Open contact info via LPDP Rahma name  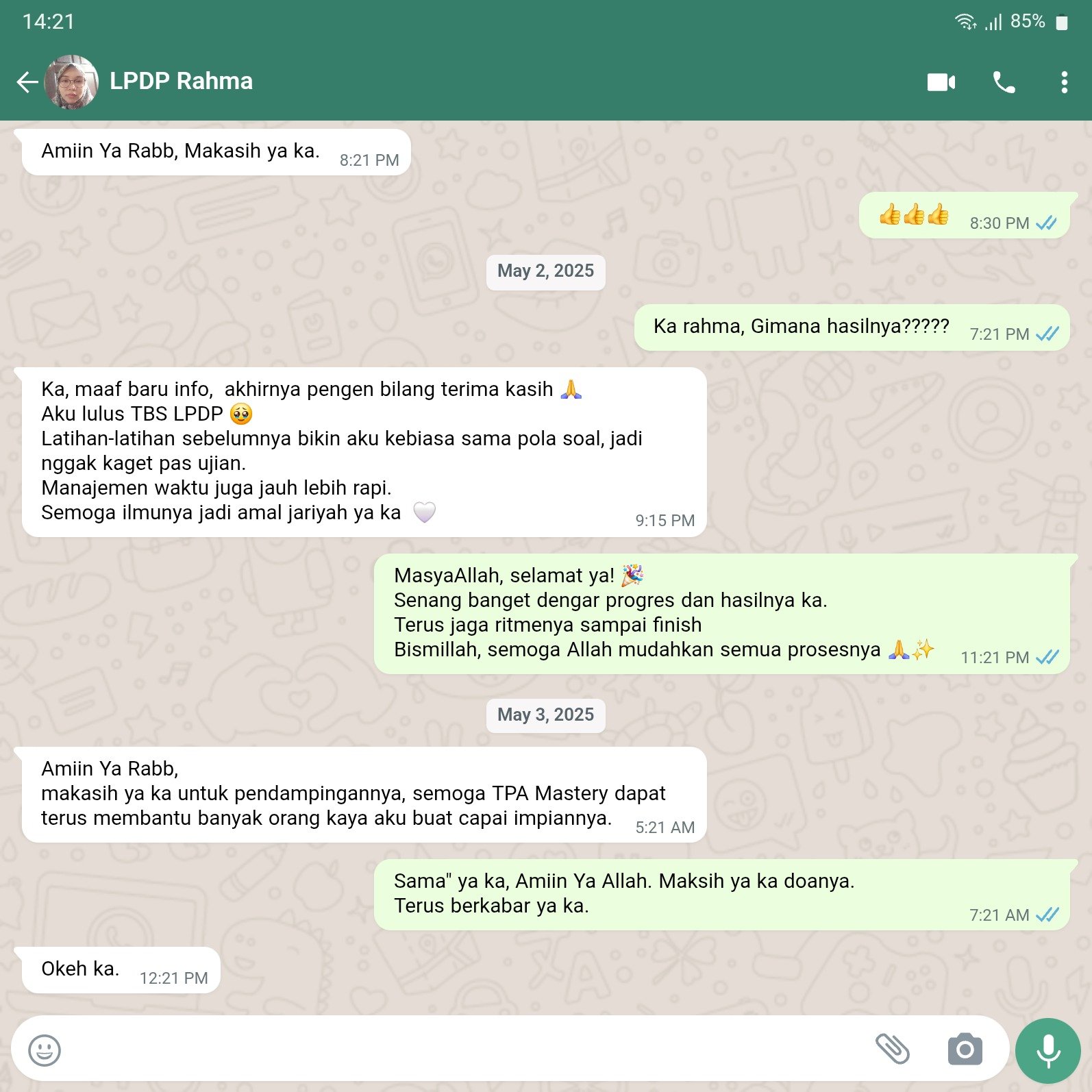pyautogui.click(x=181, y=81)
